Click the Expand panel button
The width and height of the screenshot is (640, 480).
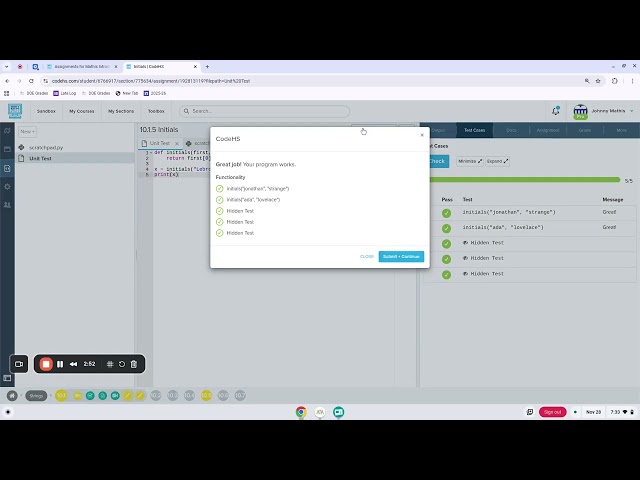pyautogui.click(x=497, y=161)
